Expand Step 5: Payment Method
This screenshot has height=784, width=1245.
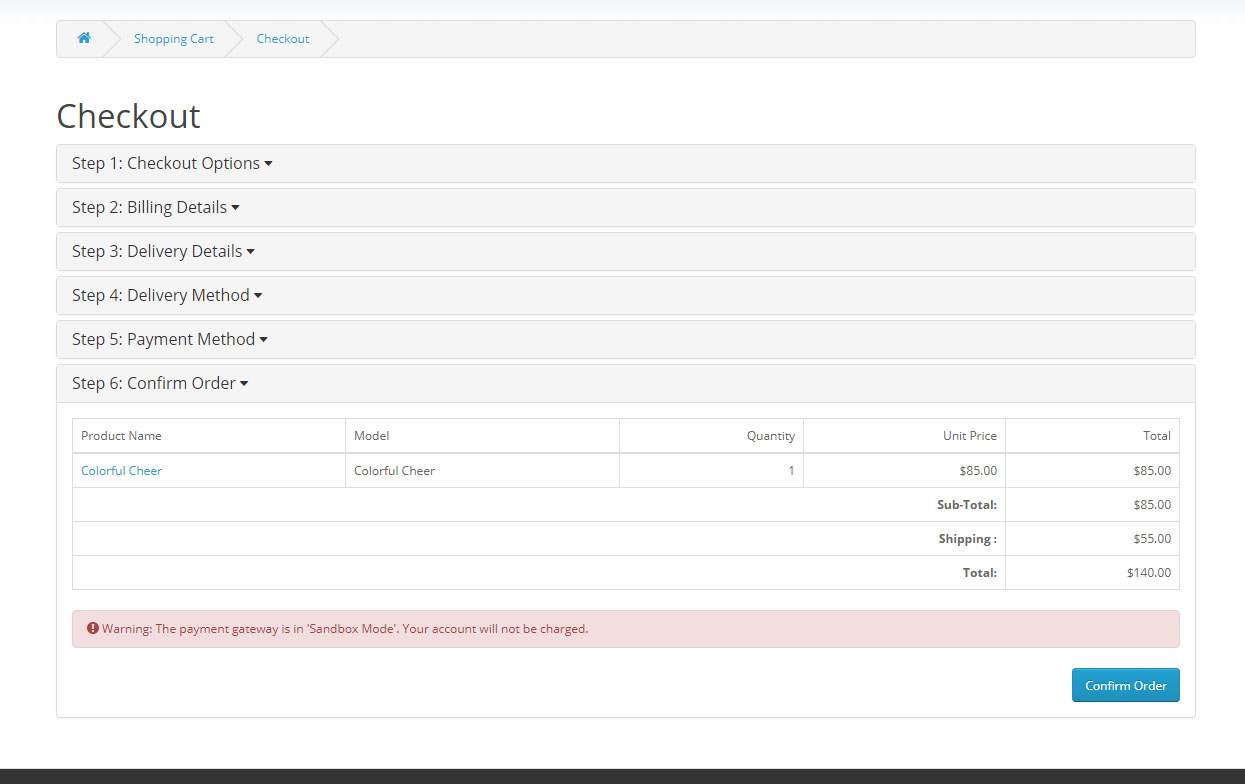click(x=170, y=339)
